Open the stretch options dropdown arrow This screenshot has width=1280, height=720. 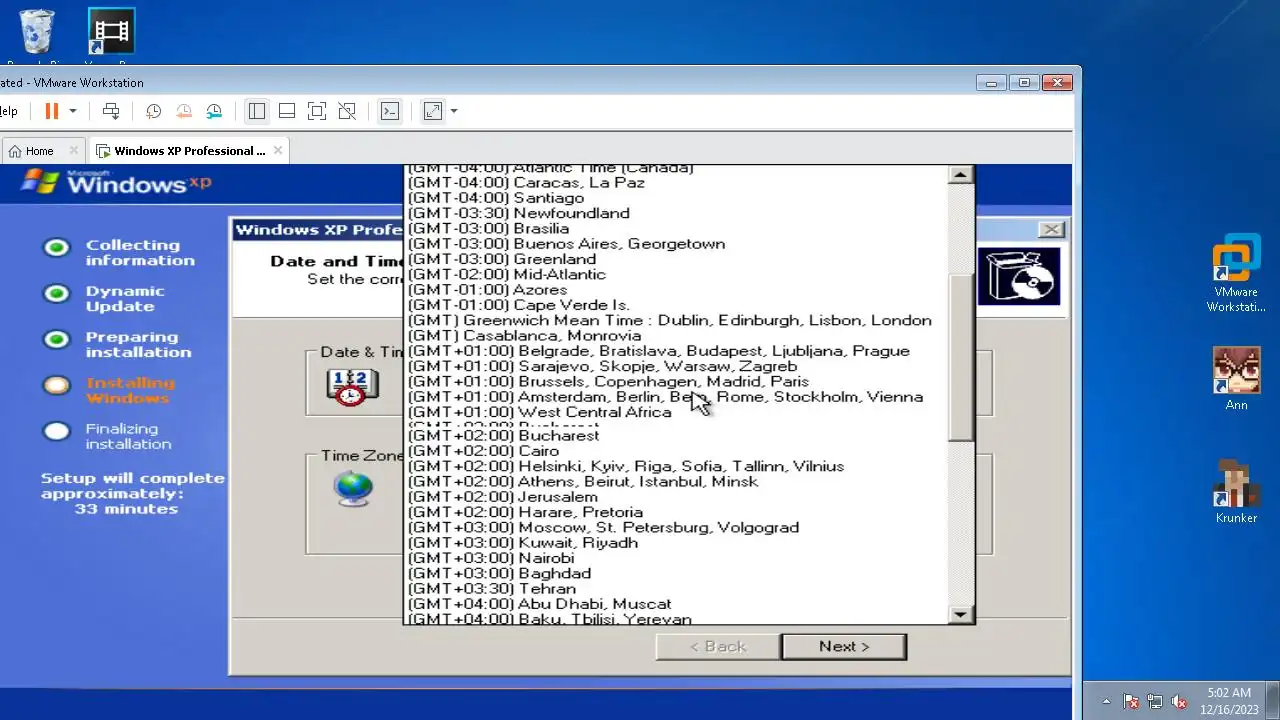(x=454, y=111)
